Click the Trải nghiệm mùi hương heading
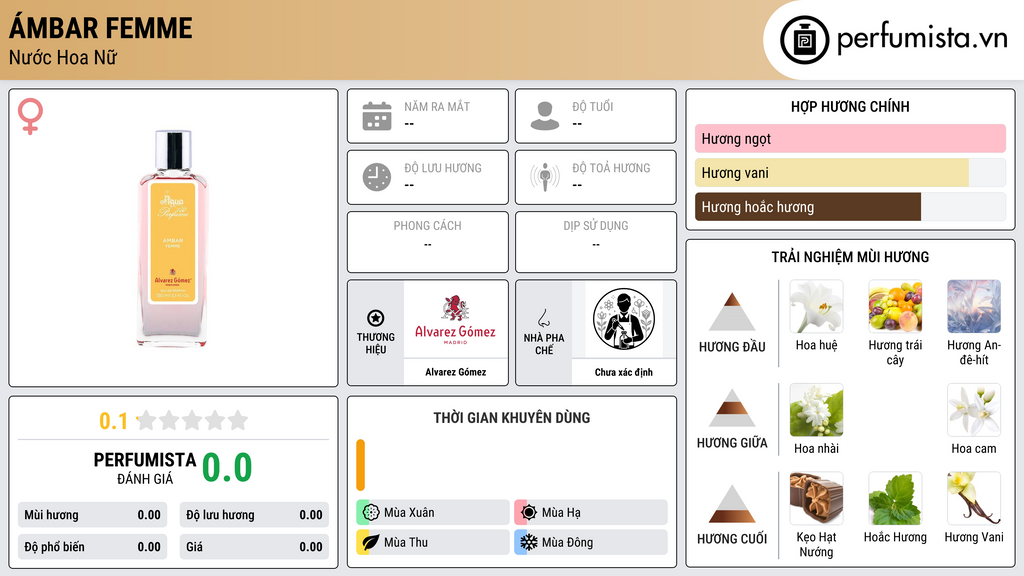 [x=850, y=257]
